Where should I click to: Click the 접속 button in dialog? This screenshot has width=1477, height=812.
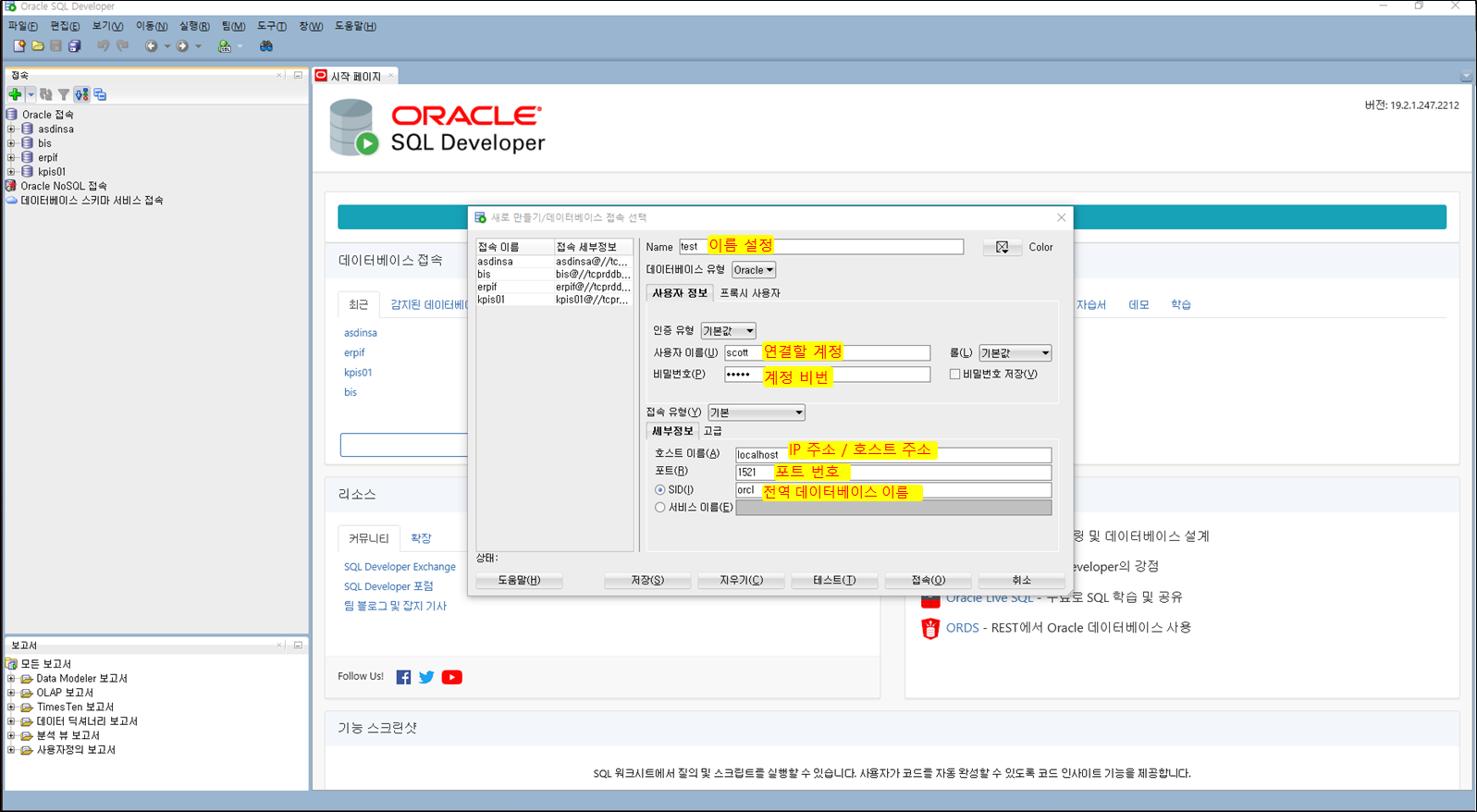point(928,580)
